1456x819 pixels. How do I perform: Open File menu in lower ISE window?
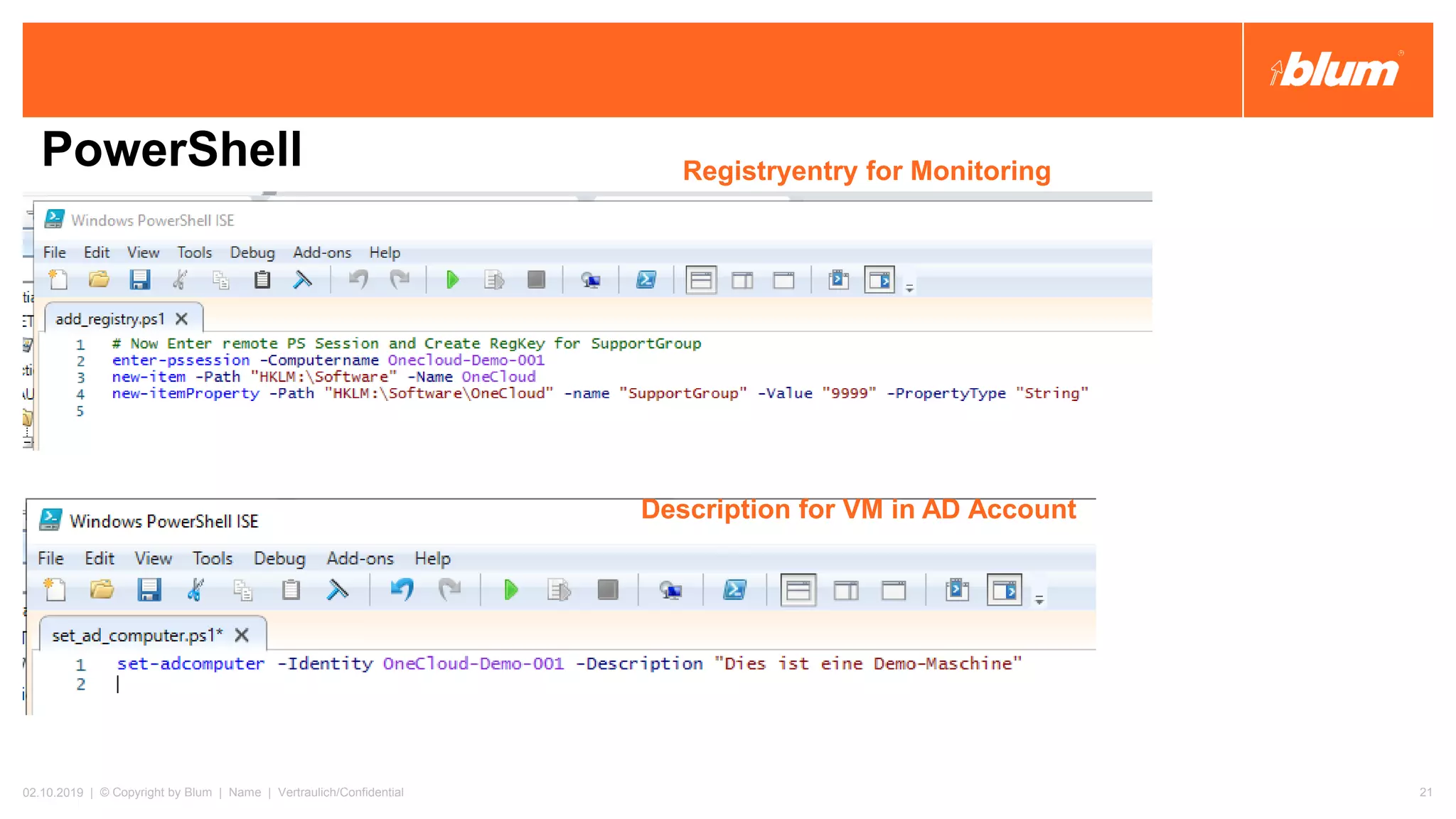(50, 558)
